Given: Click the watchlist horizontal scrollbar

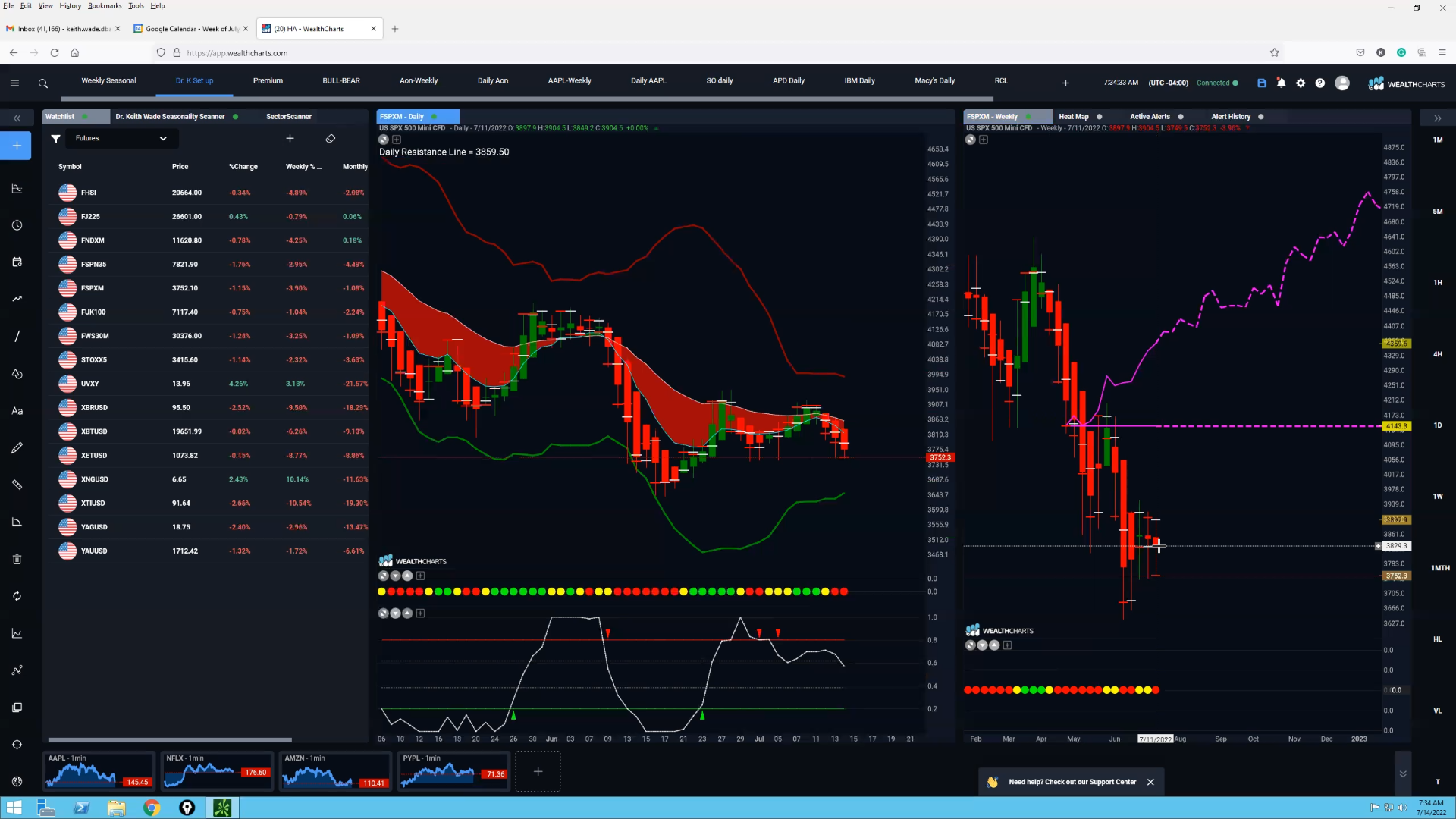Looking at the screenshot, I should click(x=170, y=740).
